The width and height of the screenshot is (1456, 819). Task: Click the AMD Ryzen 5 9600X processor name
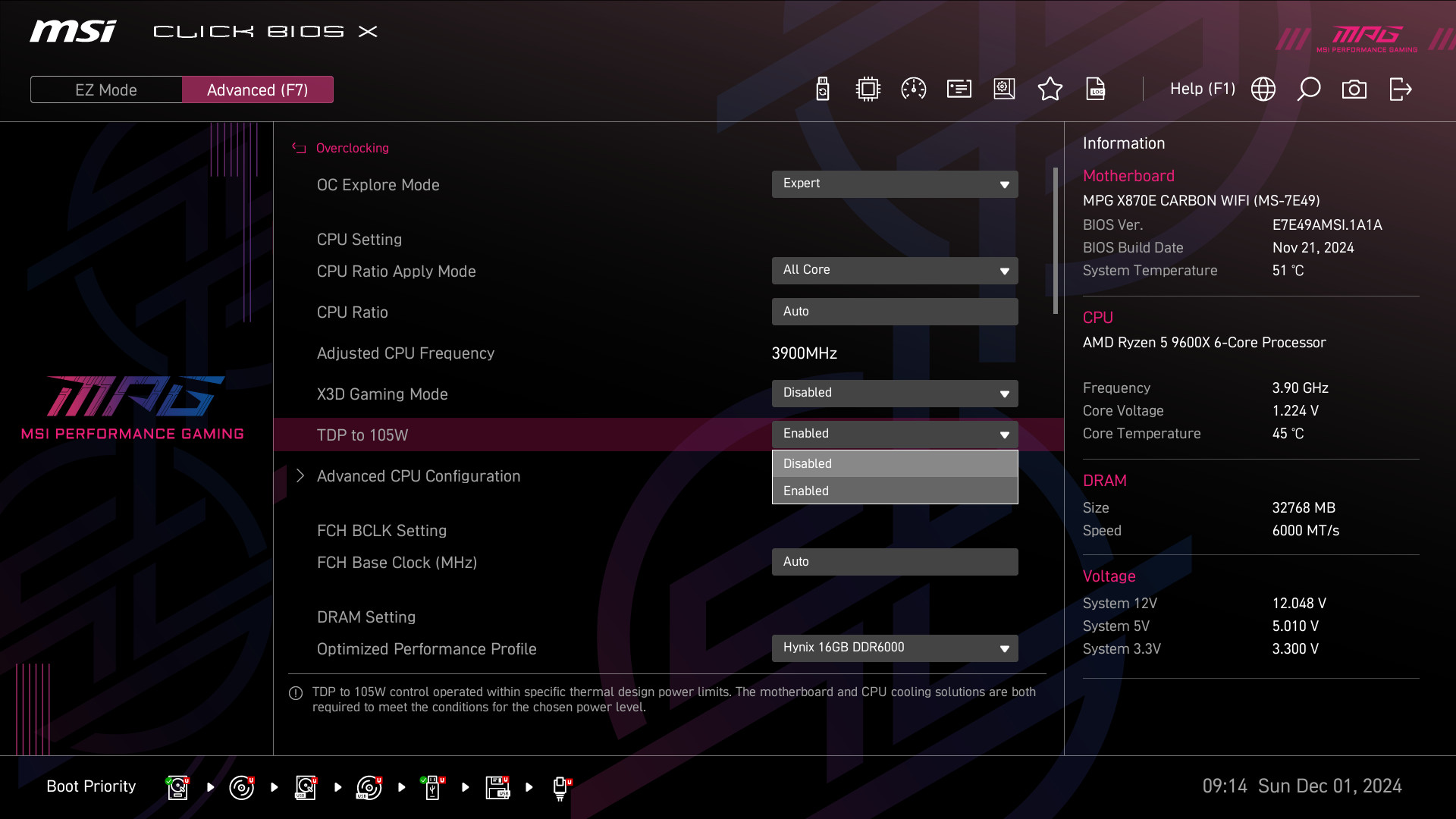(1204, 343)
